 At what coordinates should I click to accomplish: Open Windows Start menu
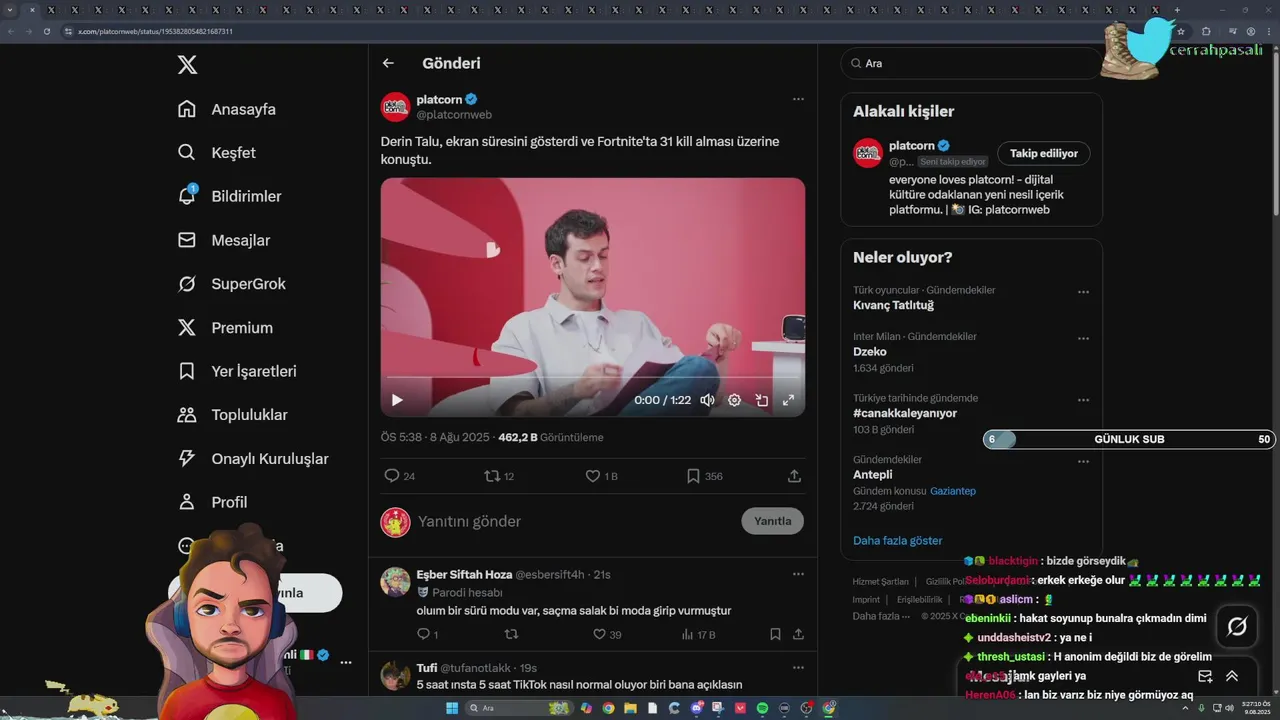tap(451, 708)
